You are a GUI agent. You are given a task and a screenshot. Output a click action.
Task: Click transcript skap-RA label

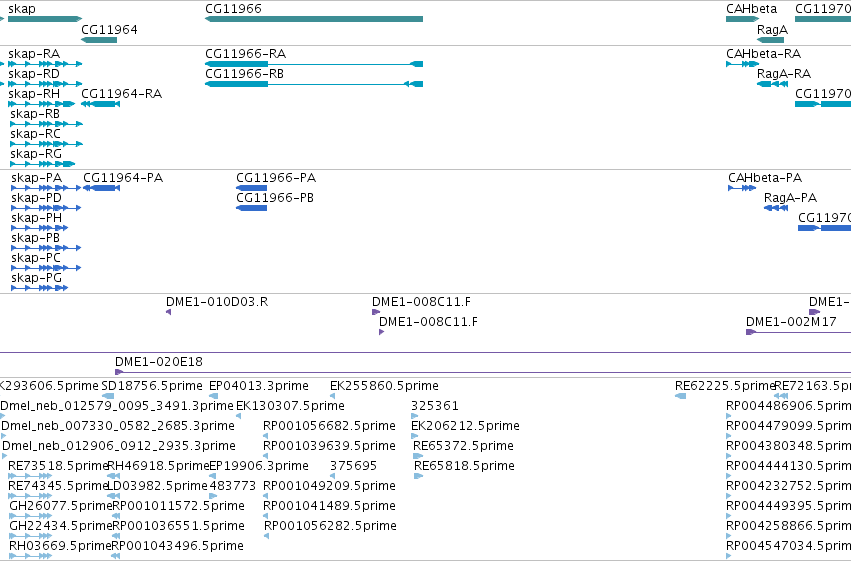coord(34,54)
